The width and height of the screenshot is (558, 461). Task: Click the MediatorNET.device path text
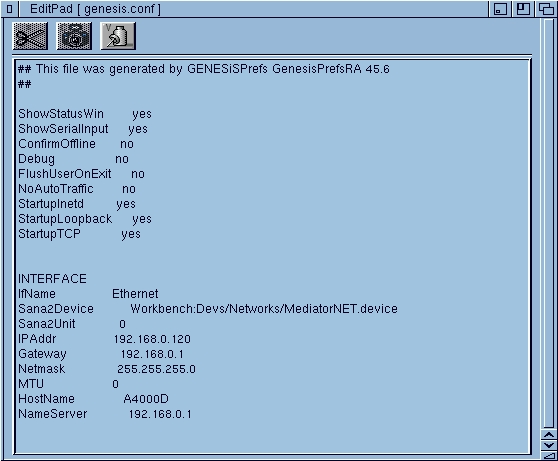tap(264, 309)
